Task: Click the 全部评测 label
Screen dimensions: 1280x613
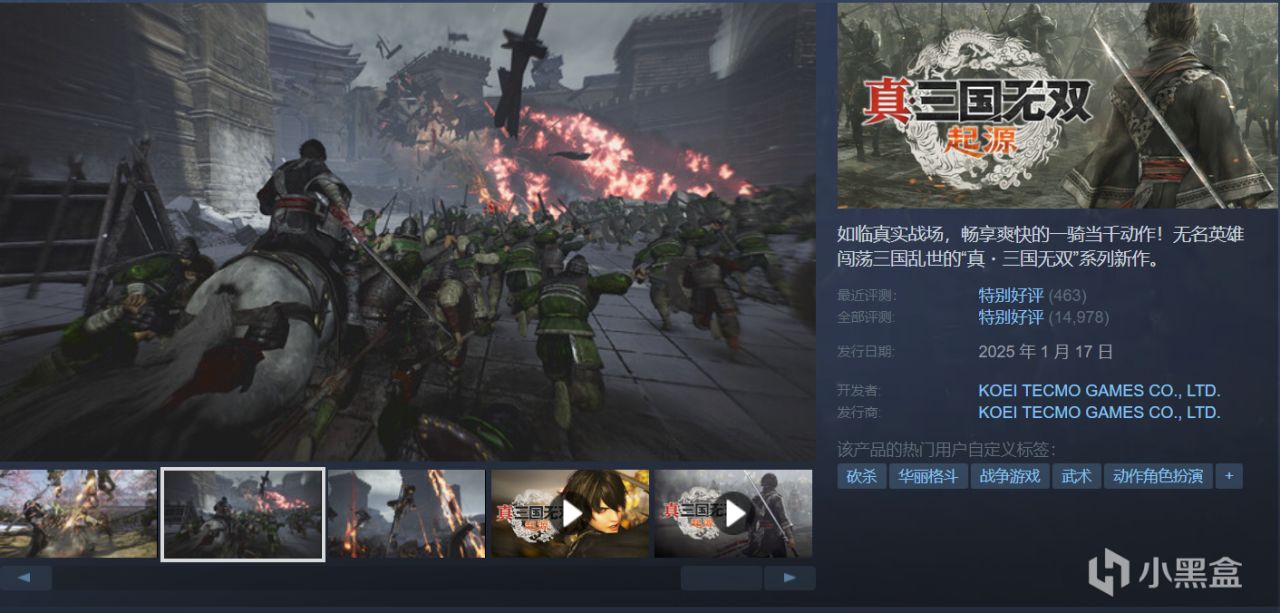Action: 867,317
